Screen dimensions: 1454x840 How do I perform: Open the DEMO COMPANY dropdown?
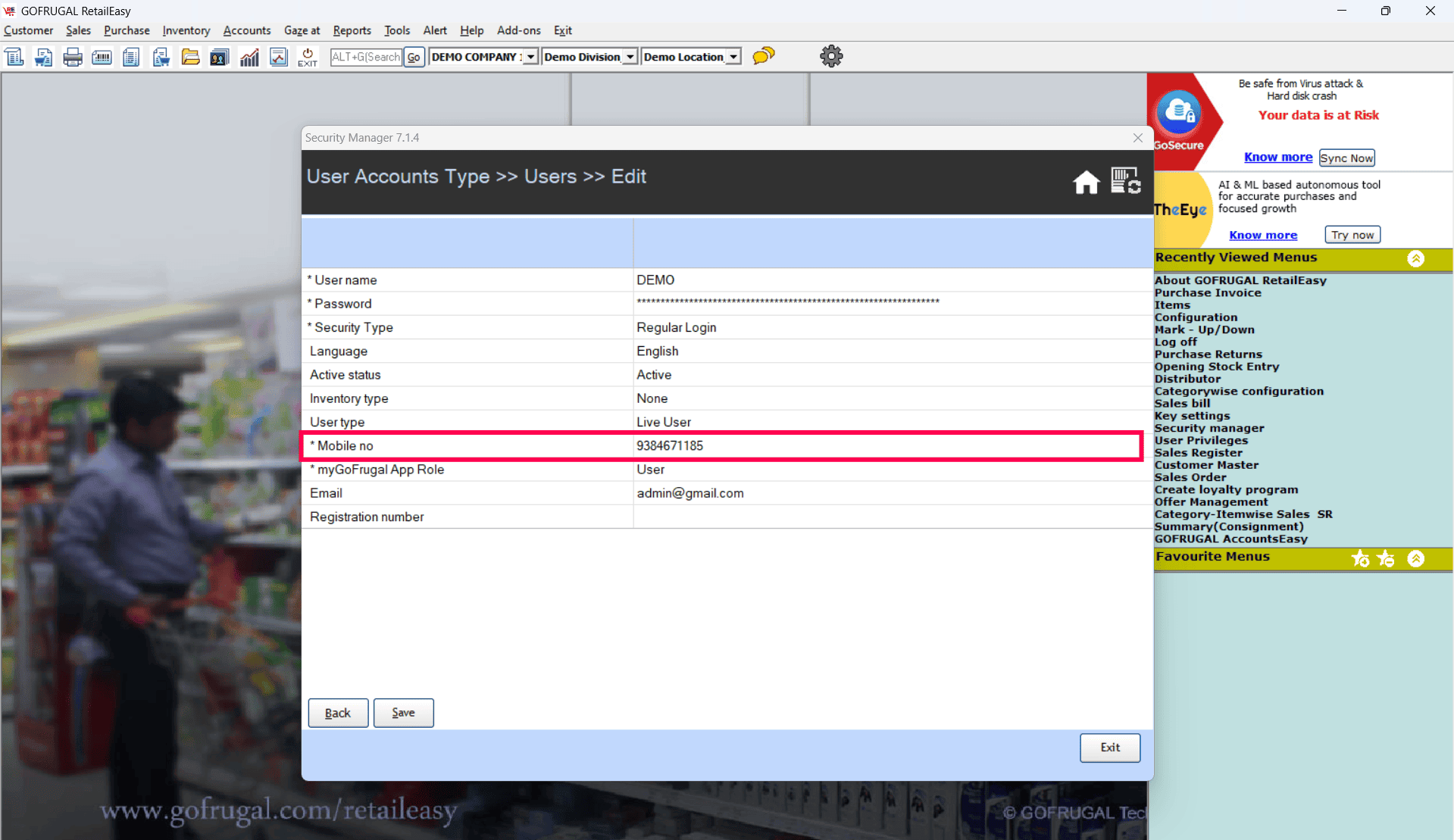(x=530, y=57)
